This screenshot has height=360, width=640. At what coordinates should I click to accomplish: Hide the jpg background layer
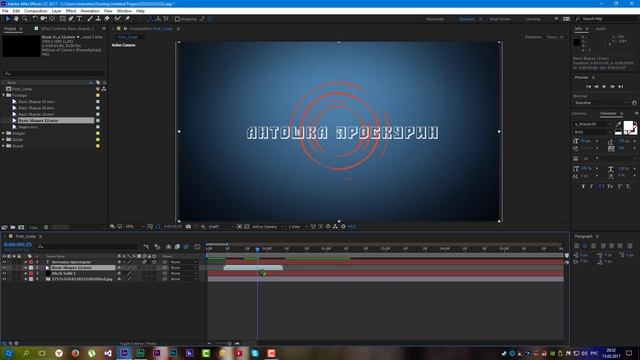(x=4, y=279)
